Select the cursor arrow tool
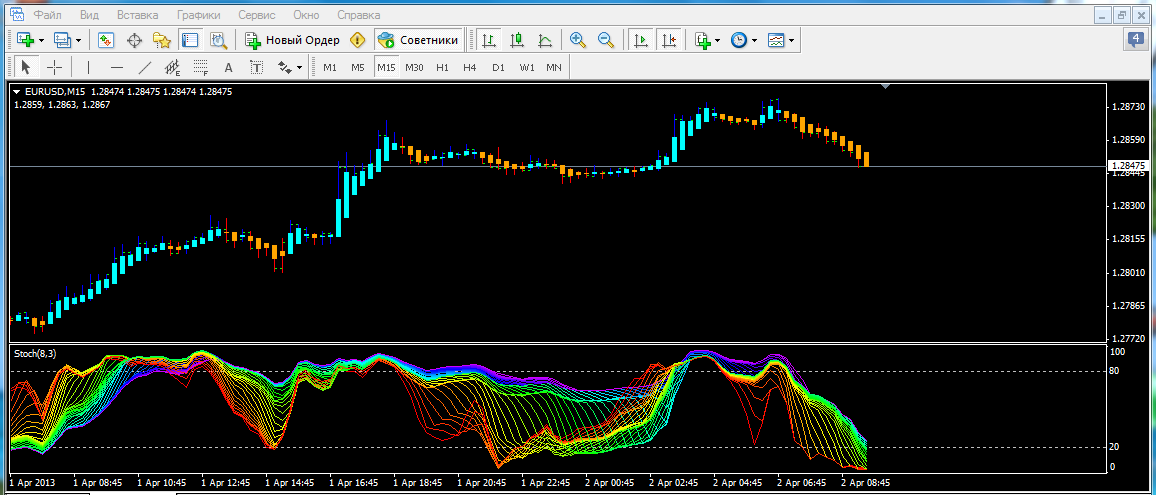 (26, 67)
